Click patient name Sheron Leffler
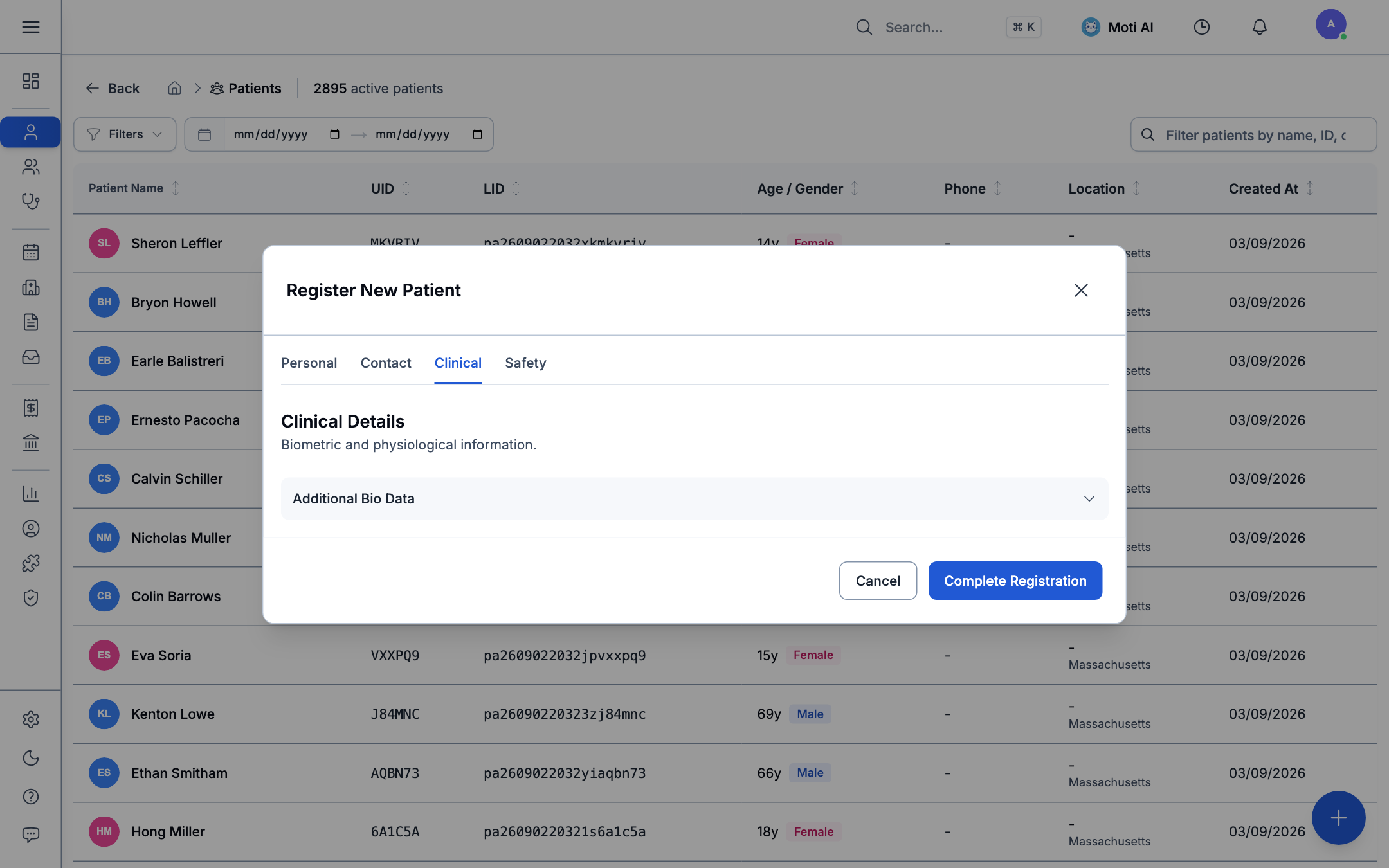1389x868 pixels. click(176, 243)
